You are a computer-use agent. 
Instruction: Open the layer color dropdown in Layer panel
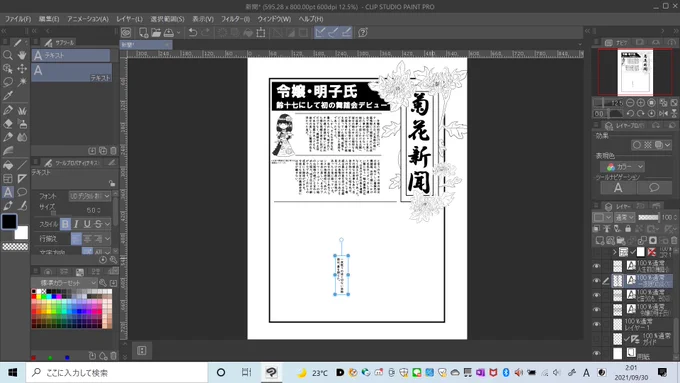602,217
